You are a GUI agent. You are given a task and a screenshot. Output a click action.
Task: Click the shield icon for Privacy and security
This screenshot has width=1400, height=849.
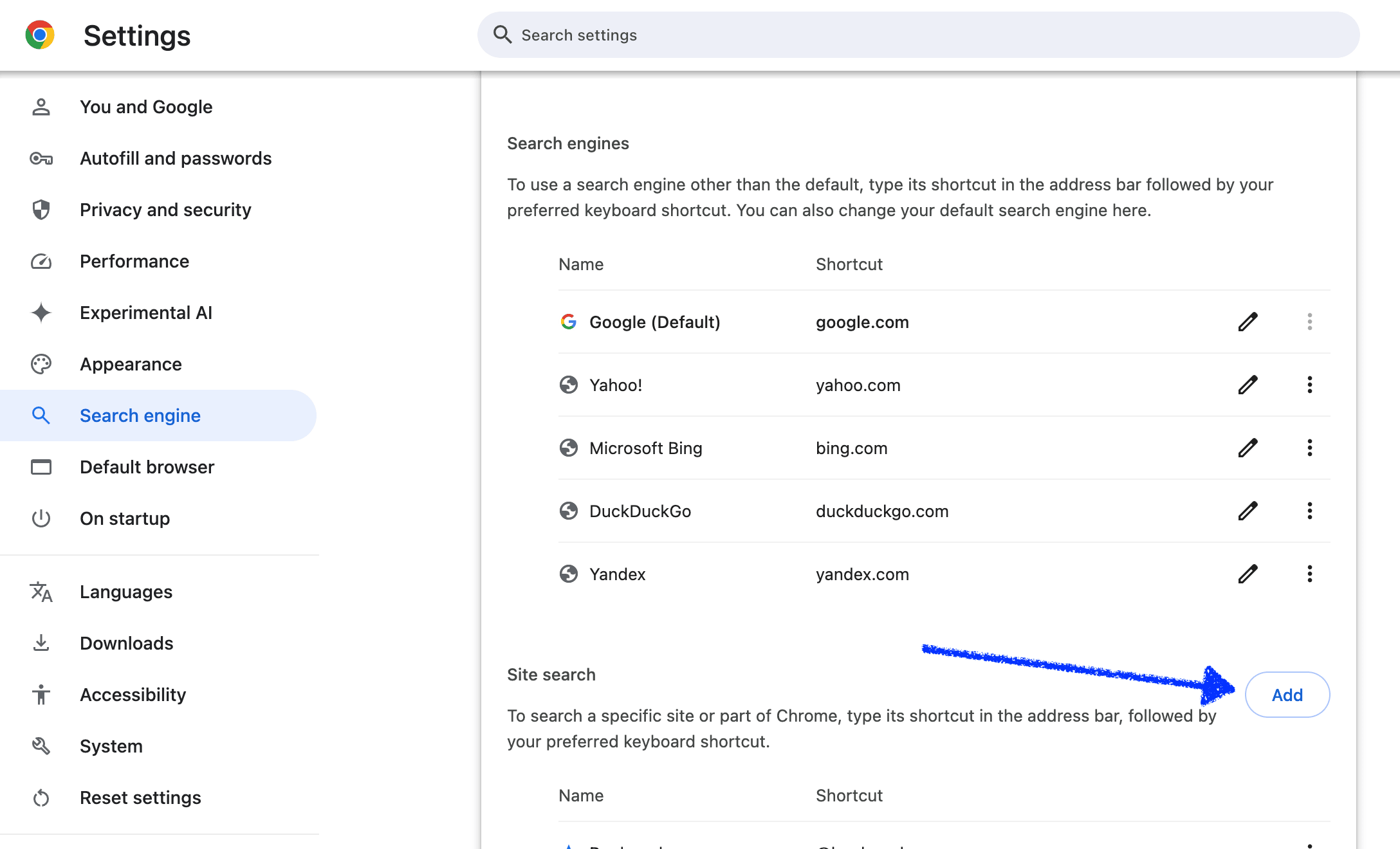tap(41, 210)
